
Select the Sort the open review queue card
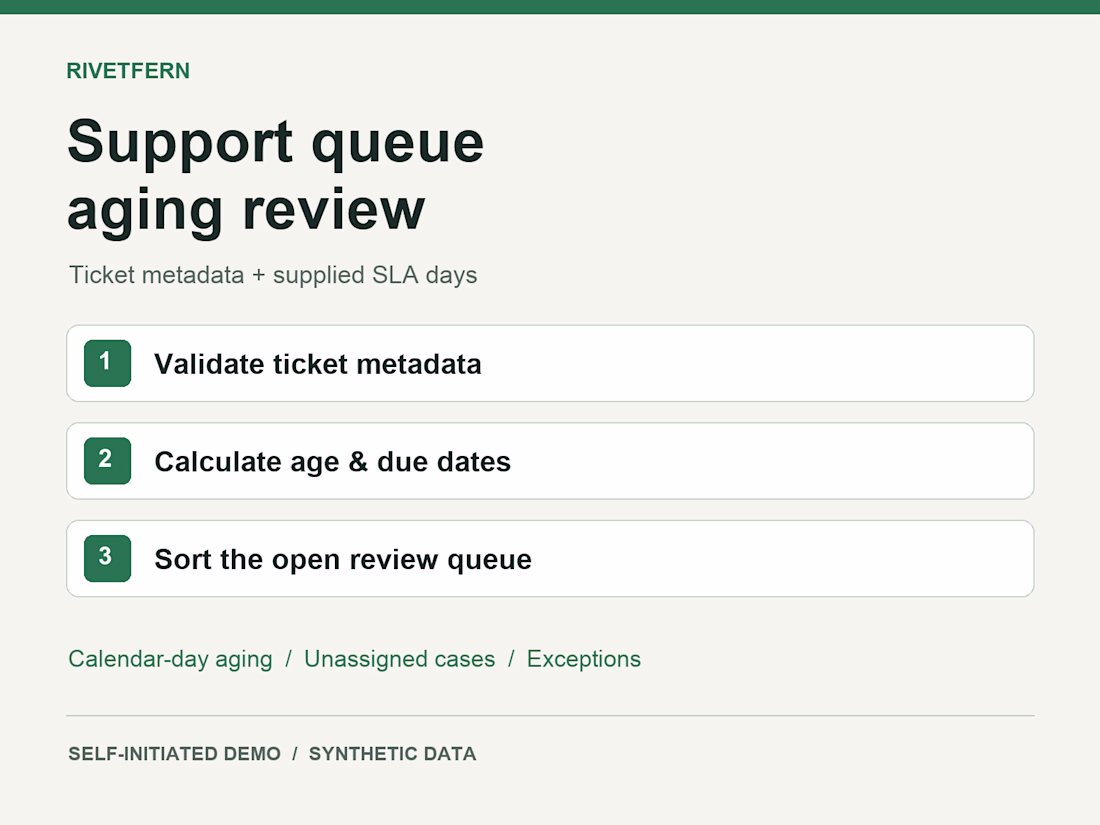tap(550, 558)
